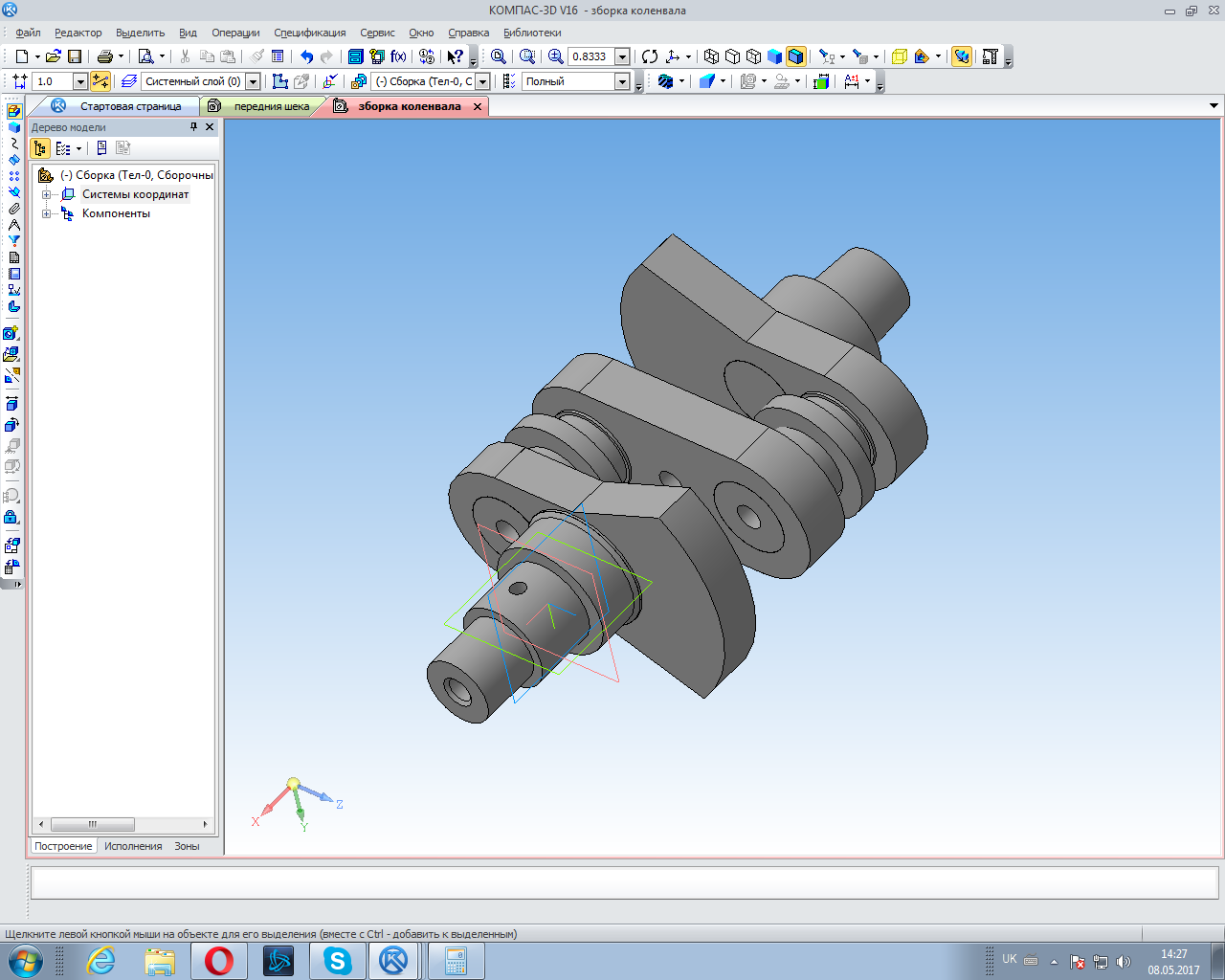Image resolution: width=1225 pixels, height=980 pixels.
Task: Select the wireframe display mode cube
Action: click(711, 56)
